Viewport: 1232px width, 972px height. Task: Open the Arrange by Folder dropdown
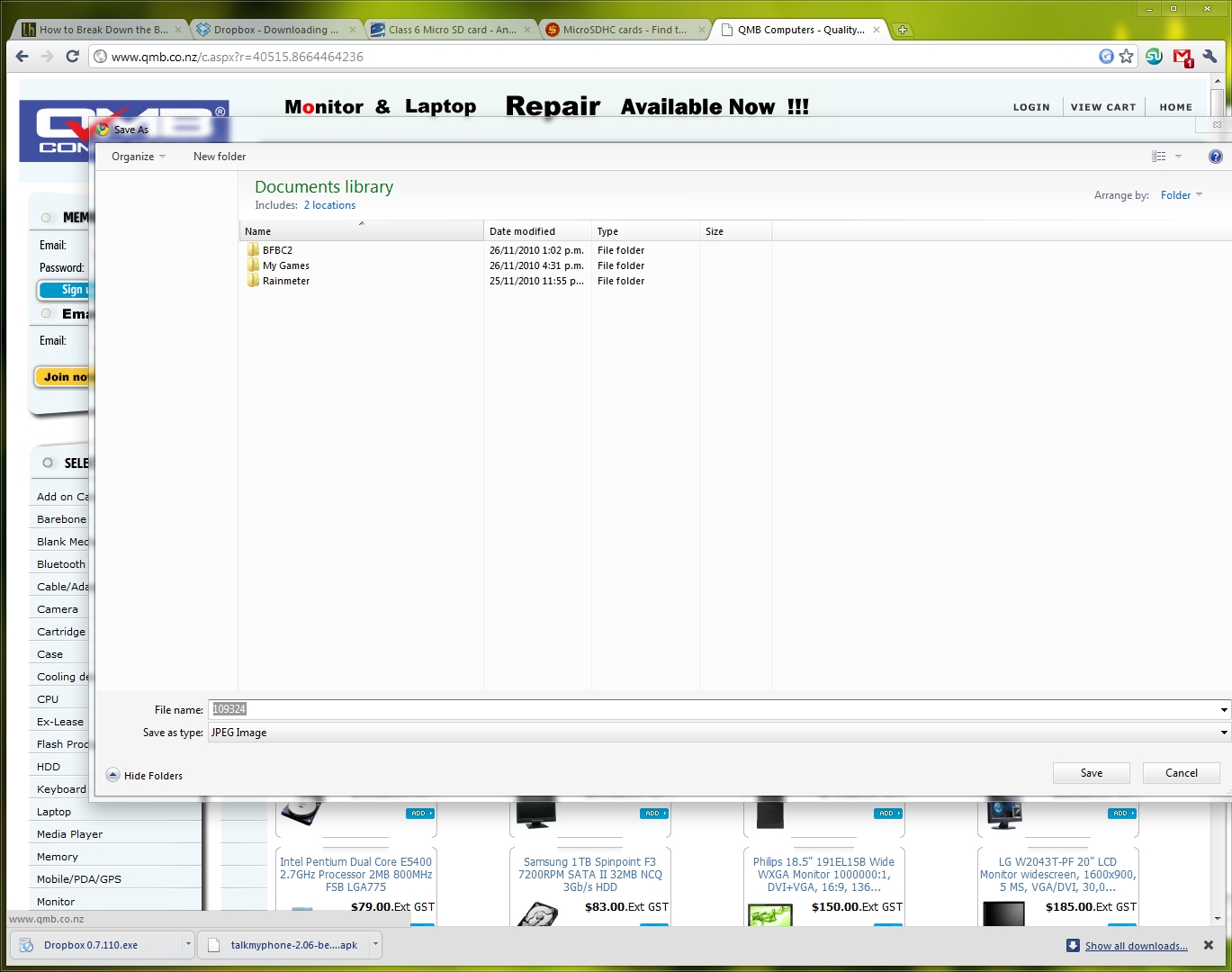pos(1181,195)
